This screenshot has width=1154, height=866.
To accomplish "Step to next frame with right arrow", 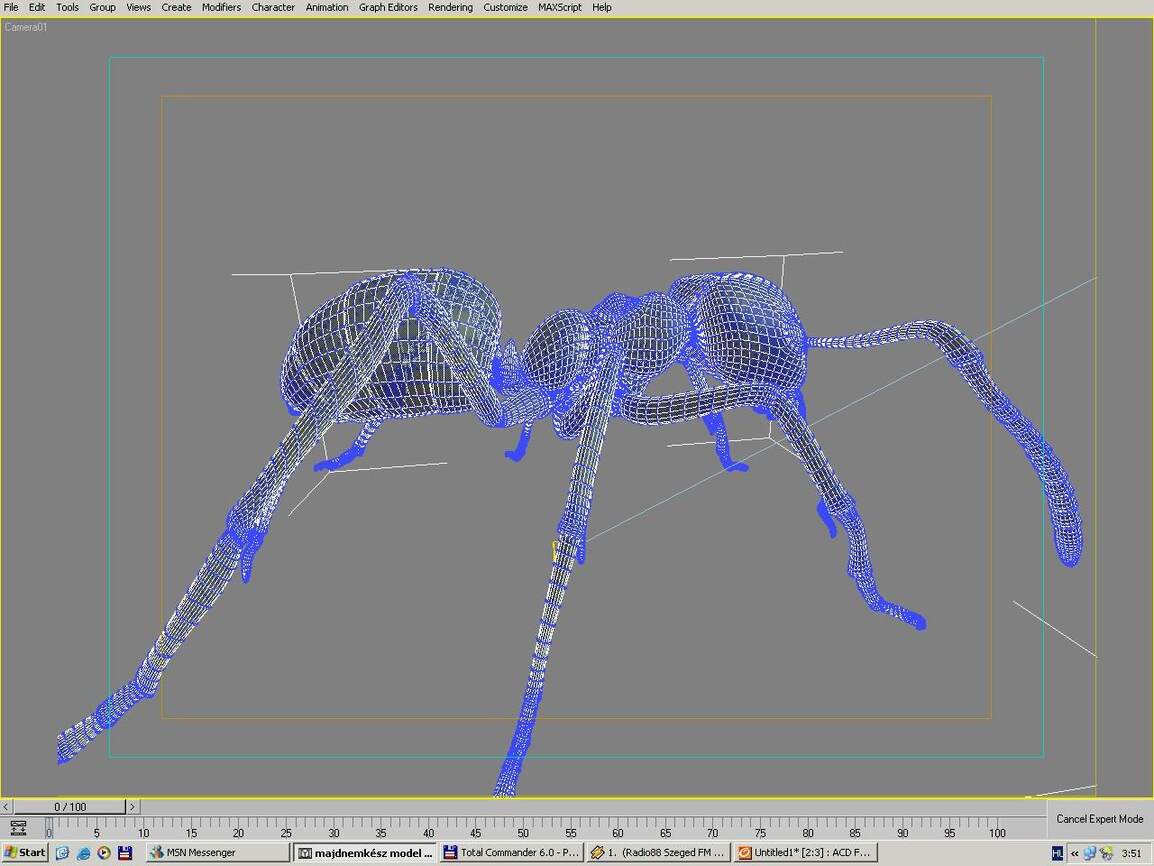I will [132, 807].
